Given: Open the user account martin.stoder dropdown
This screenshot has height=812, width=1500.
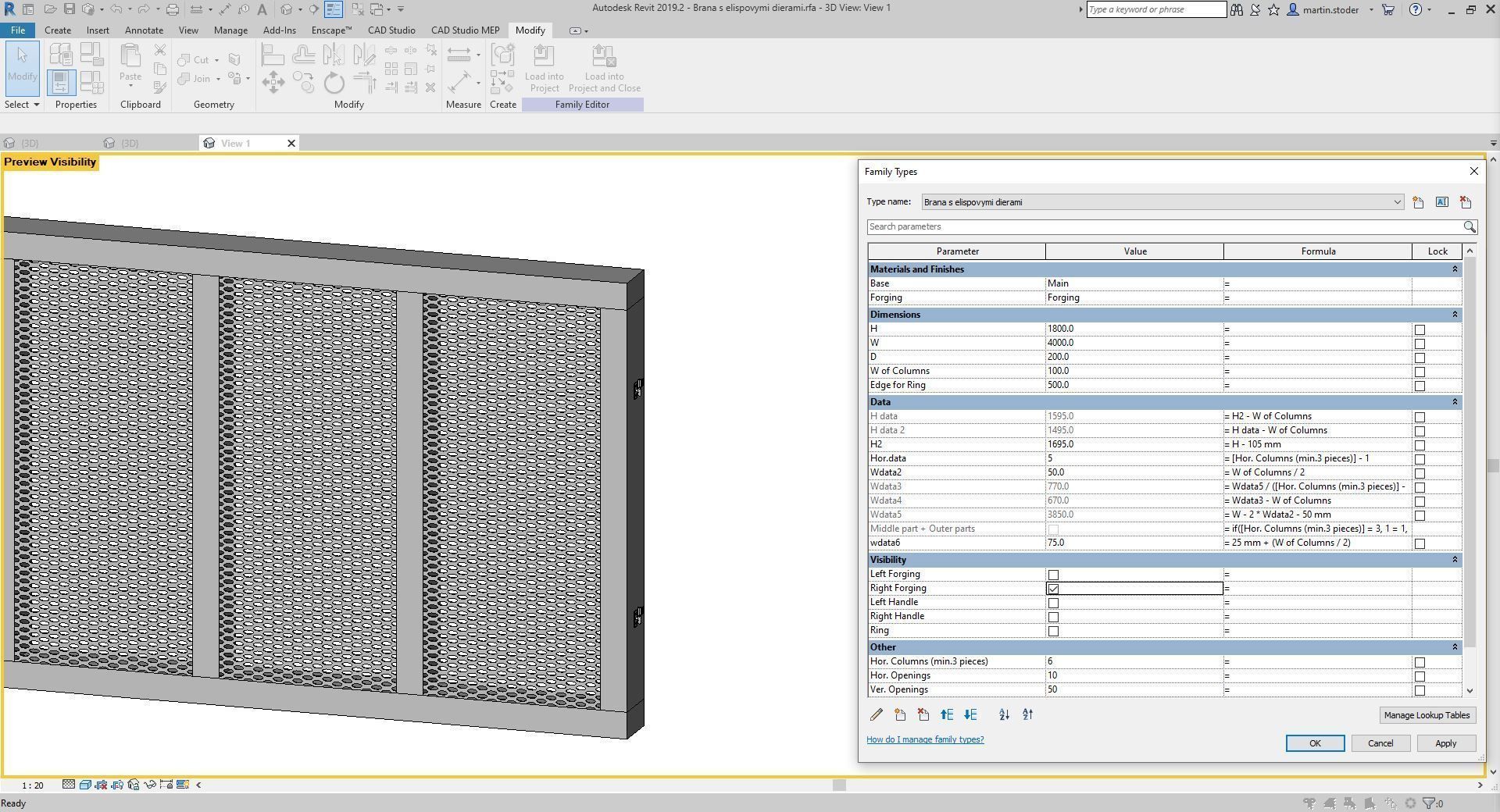Looking at the screenshot, I should (1371, 10).
